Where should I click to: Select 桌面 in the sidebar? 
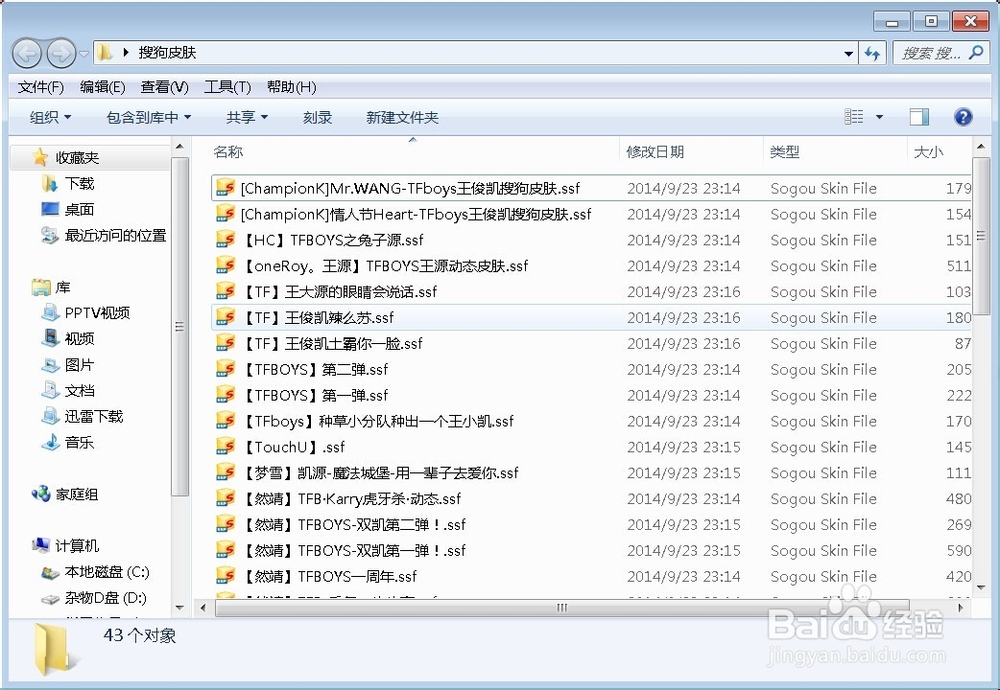79,209
